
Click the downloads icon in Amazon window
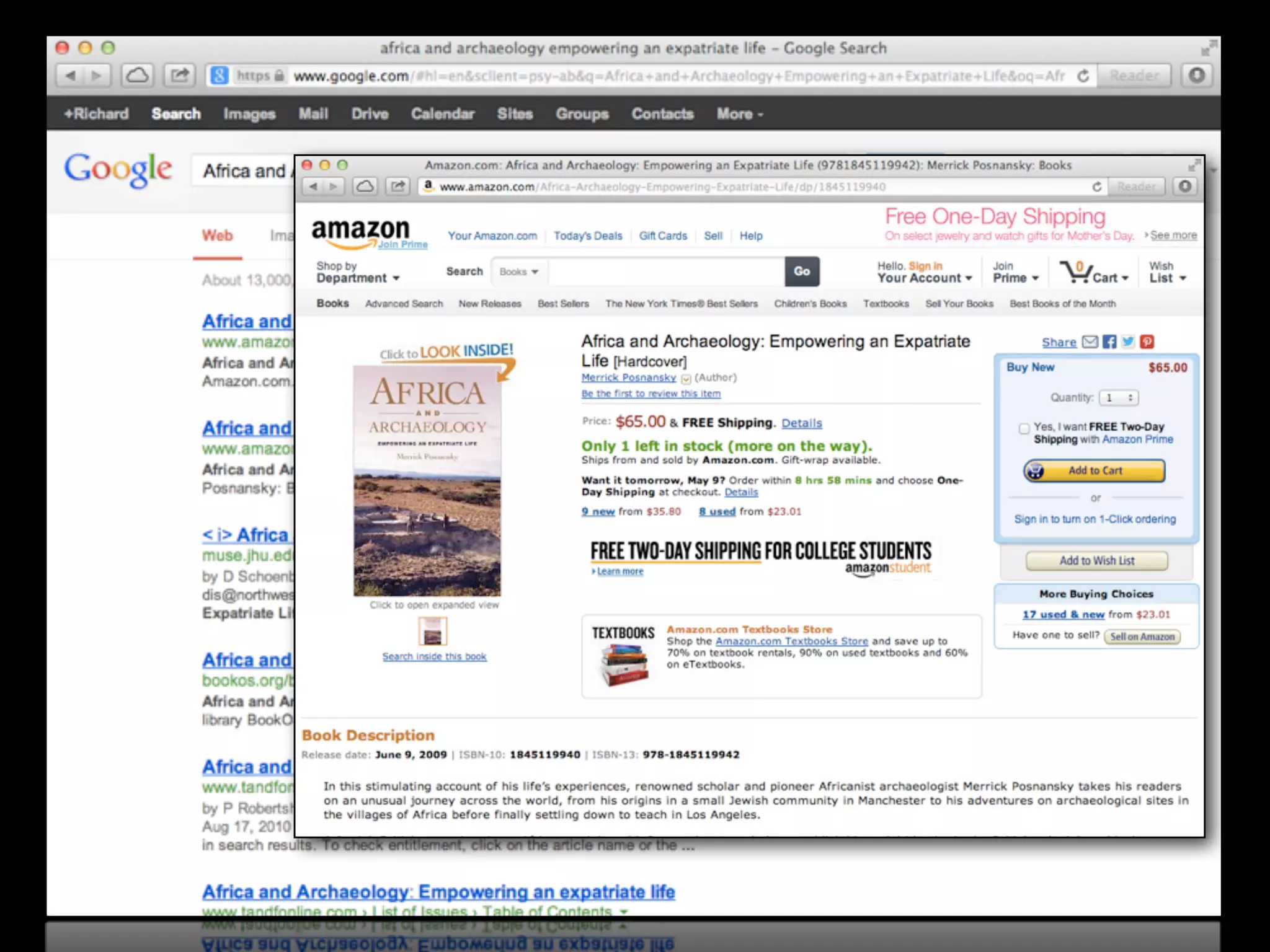coord(1185,186)
